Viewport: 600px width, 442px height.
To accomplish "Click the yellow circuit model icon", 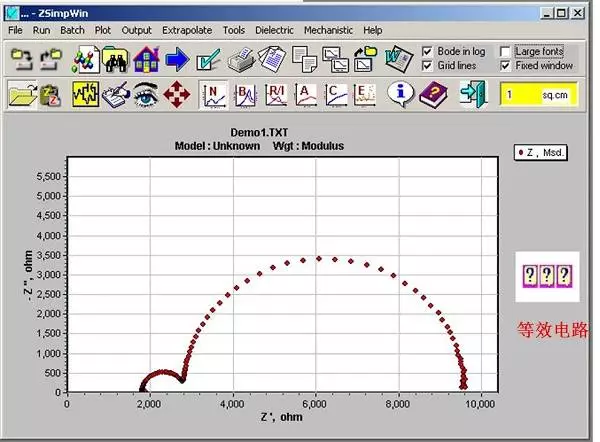I will tap(86, 94).
